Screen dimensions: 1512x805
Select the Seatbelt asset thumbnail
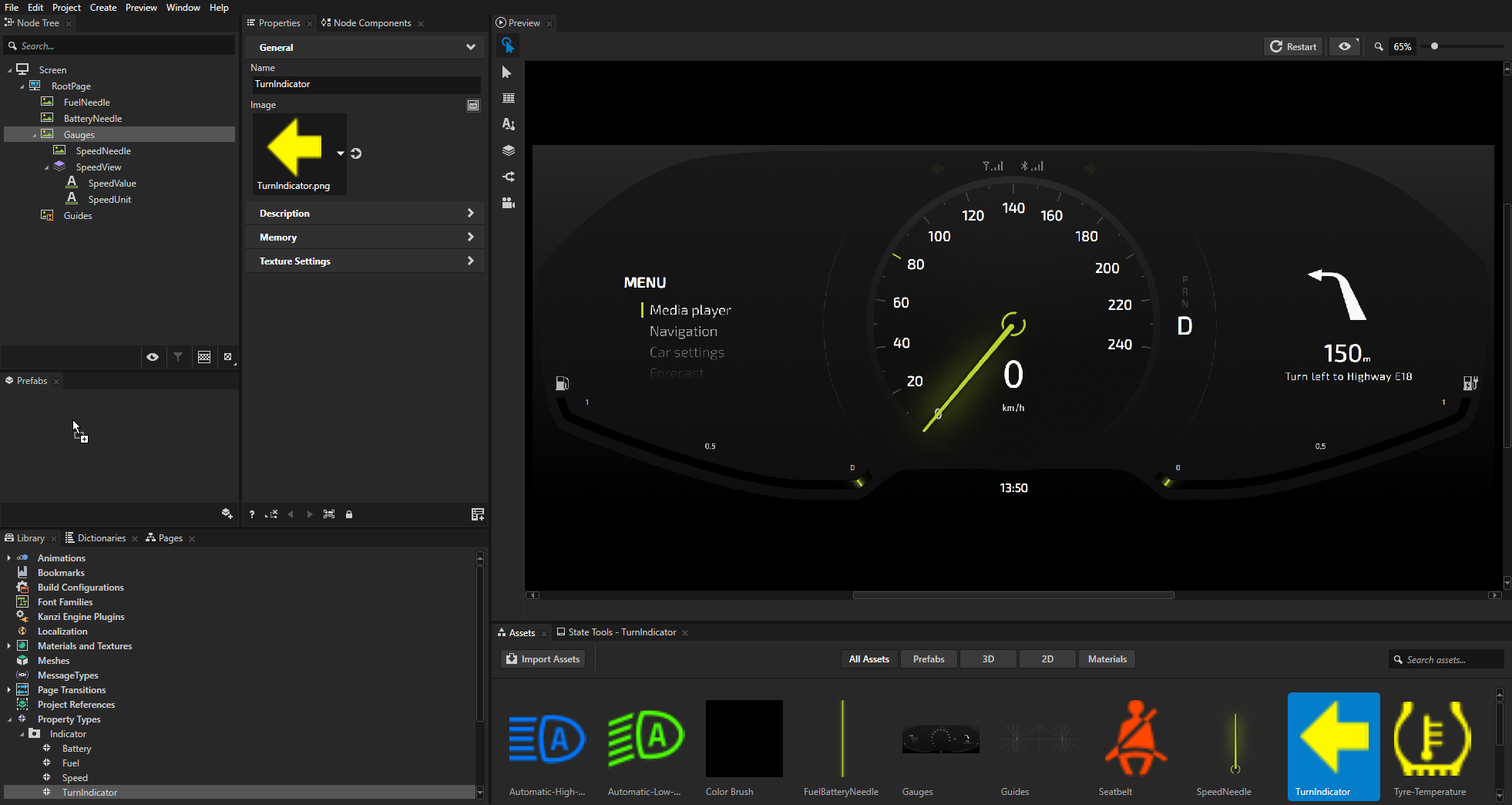[x=1135, y=739]
